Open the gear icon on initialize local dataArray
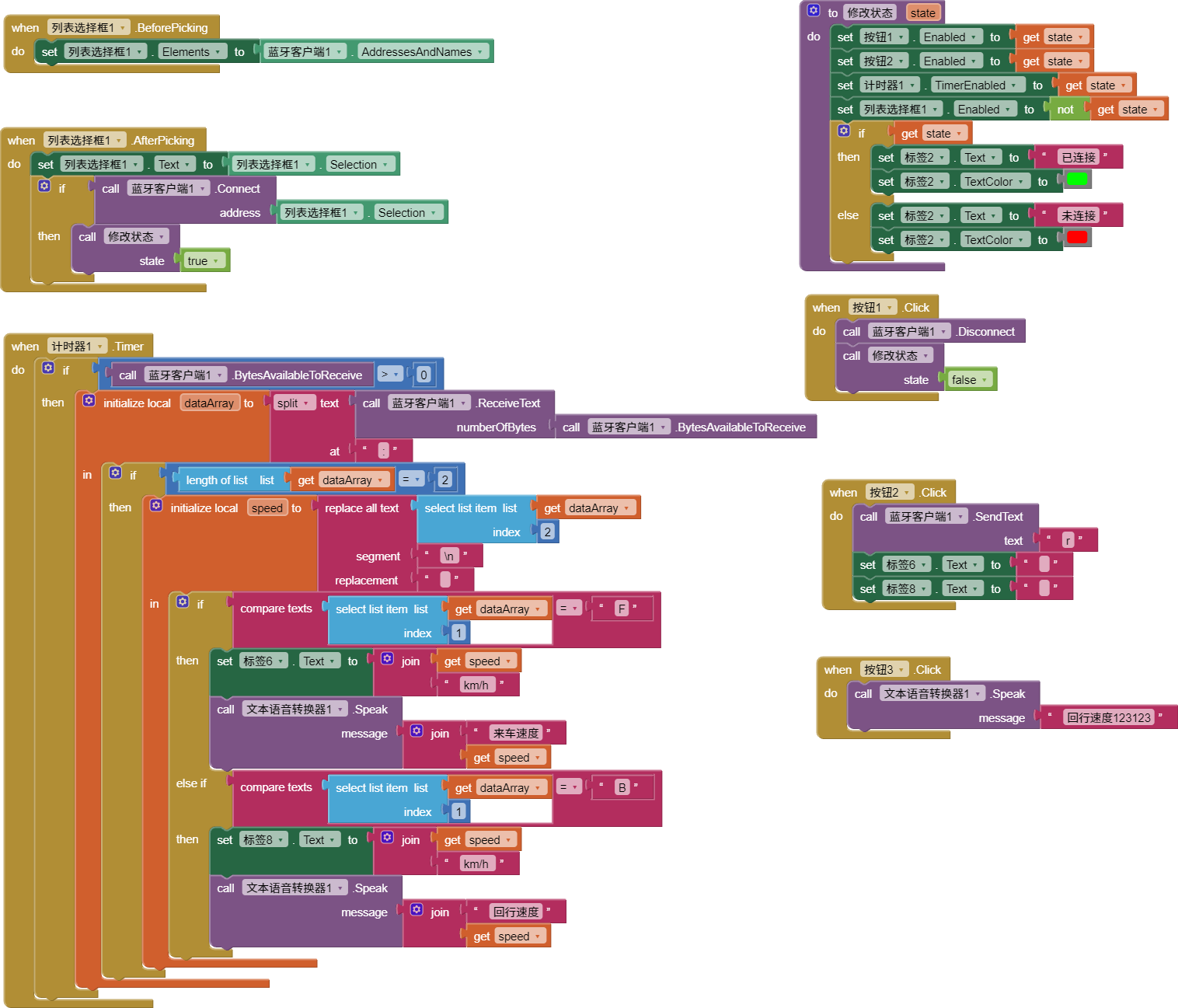Screen dimensions: 1178x1008 pos(89,401)
